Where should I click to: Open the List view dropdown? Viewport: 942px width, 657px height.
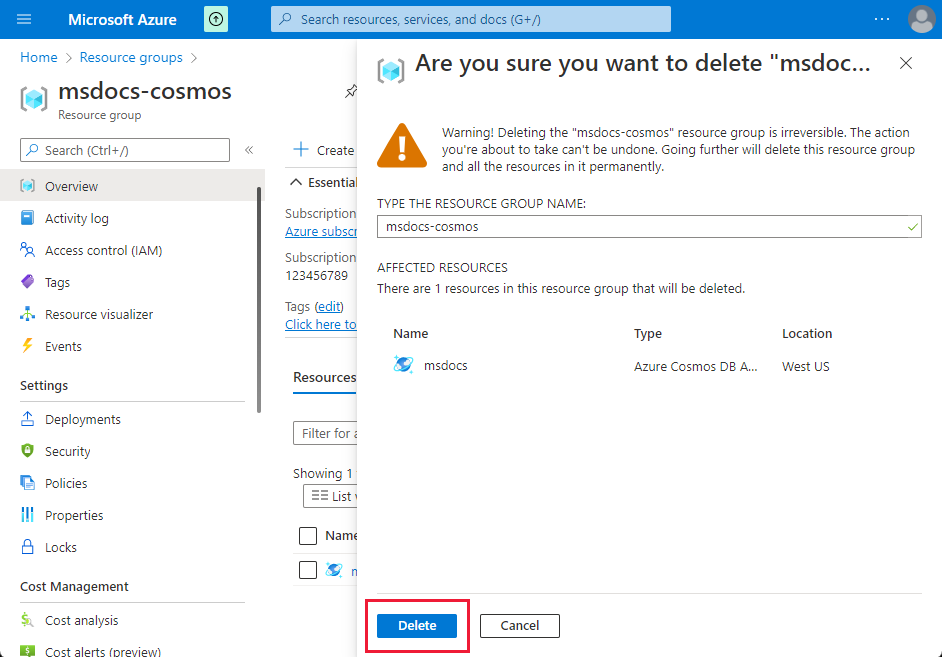tap(330, 496)
